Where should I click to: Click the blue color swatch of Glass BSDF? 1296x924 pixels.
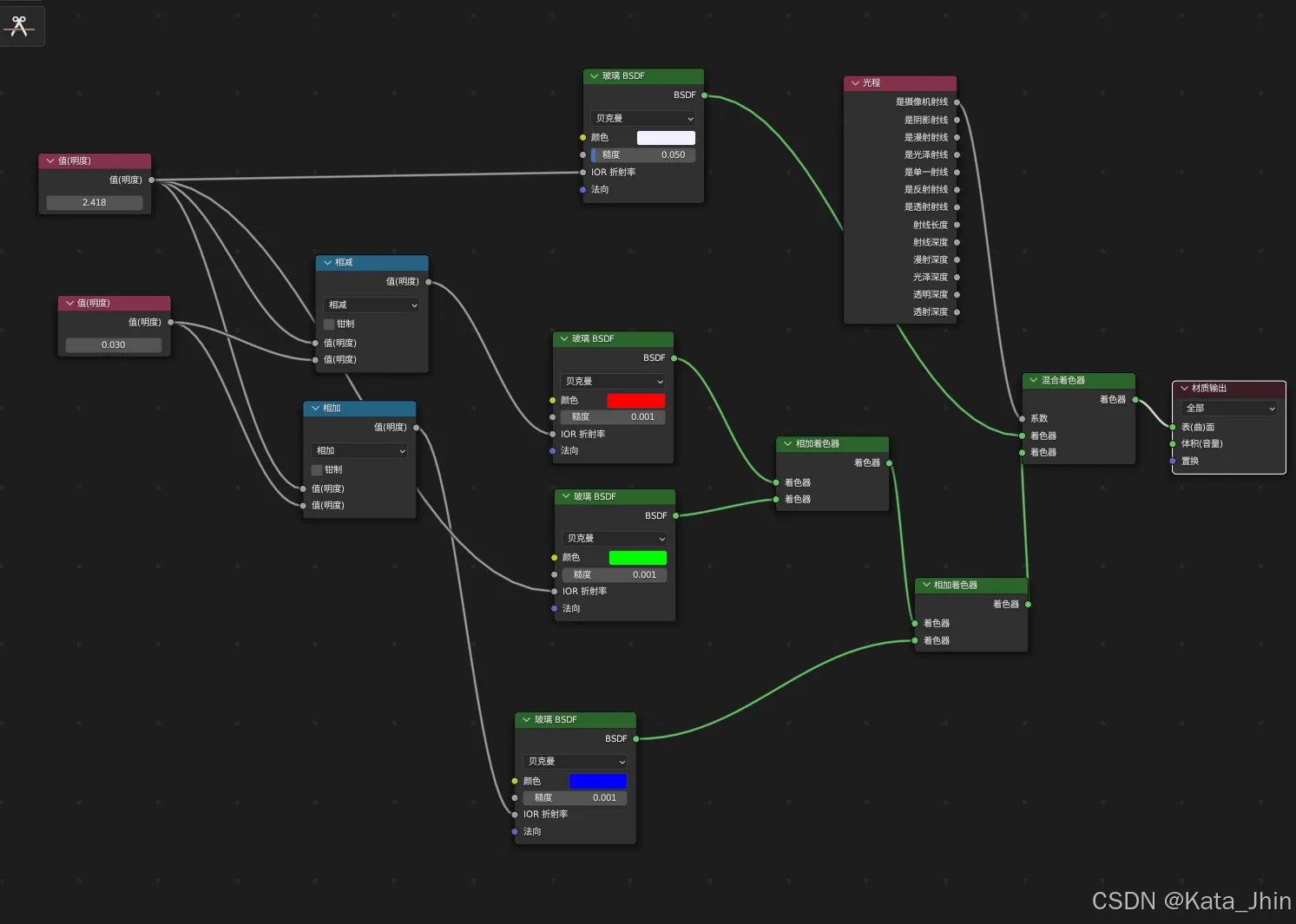(597, 782)
